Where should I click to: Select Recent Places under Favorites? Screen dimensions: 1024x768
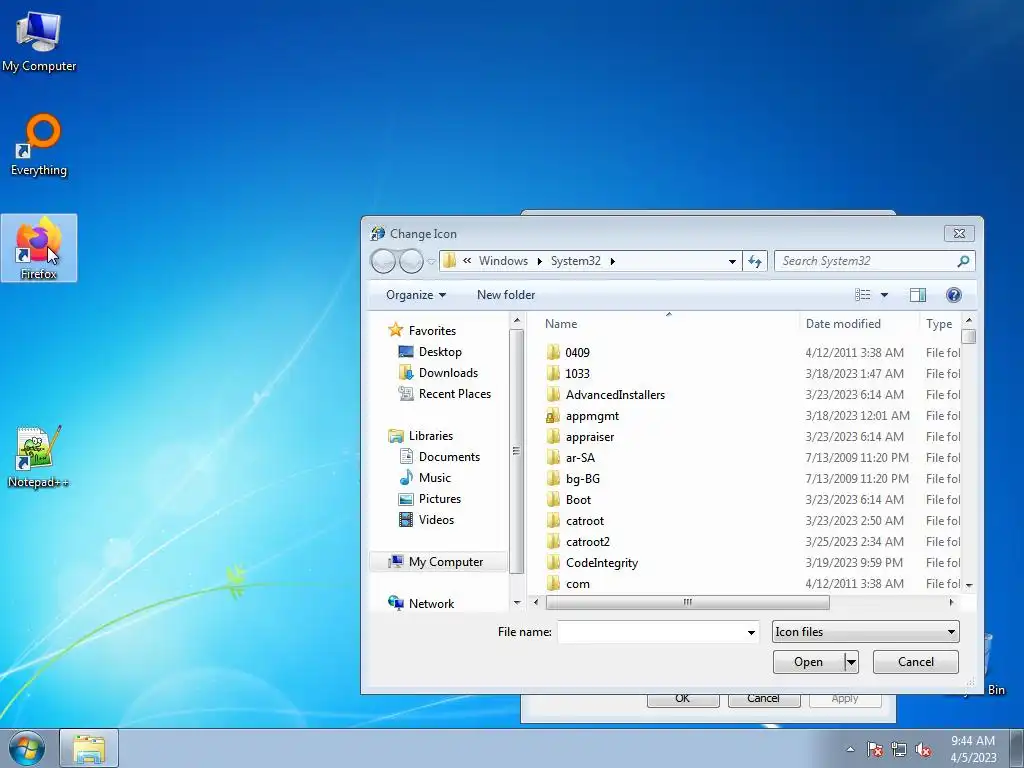point(445,394)
